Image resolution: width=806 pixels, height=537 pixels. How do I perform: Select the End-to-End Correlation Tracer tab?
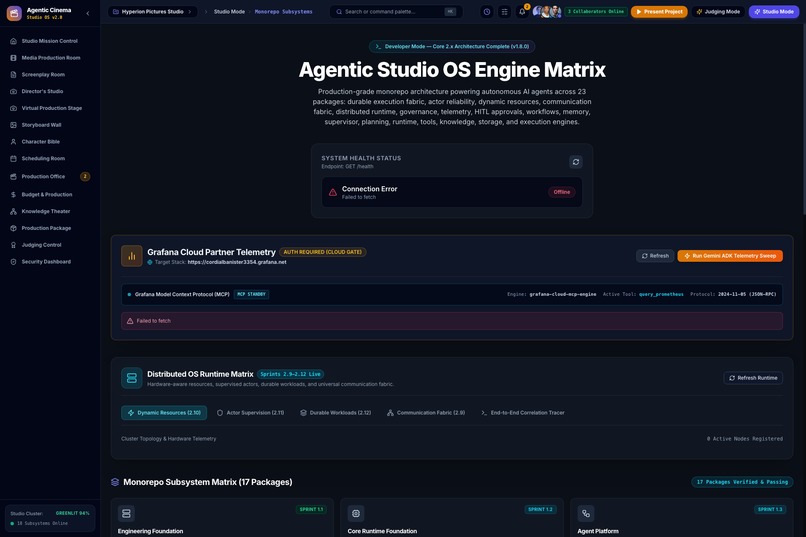point(522,413)
